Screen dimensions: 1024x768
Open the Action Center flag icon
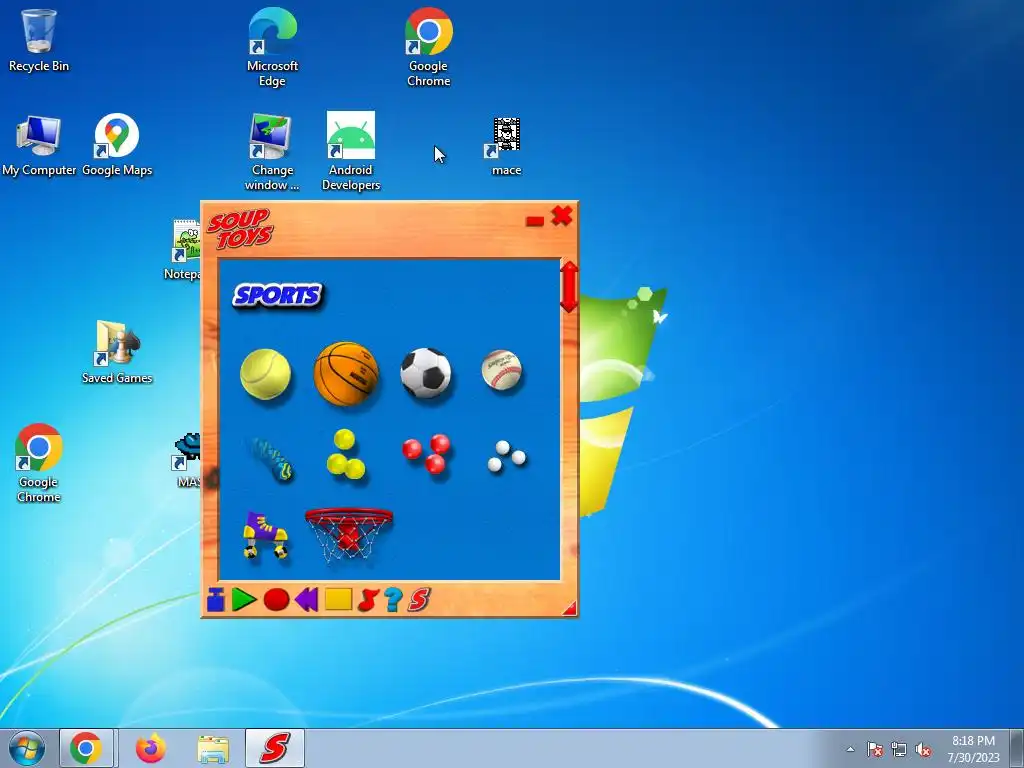tap(875, 749)
